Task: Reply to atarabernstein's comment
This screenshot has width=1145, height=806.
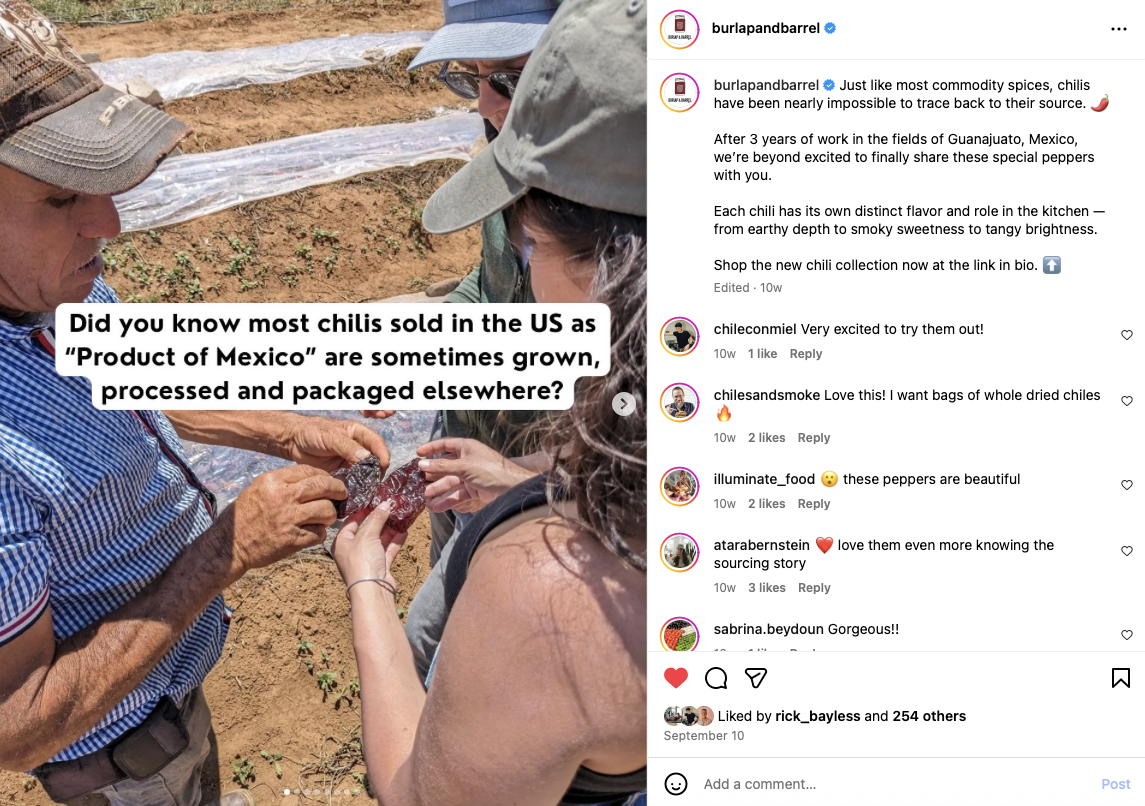Action: coord(813,588)
